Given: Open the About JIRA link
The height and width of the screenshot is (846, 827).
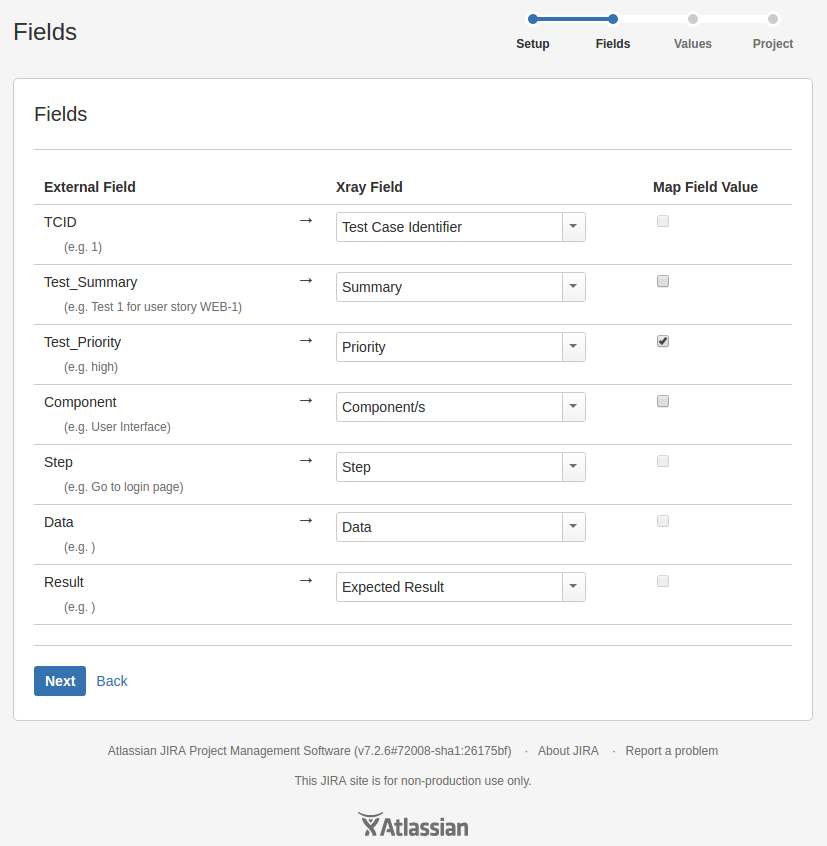Looking at the screenshot, I should pos(568,751).
